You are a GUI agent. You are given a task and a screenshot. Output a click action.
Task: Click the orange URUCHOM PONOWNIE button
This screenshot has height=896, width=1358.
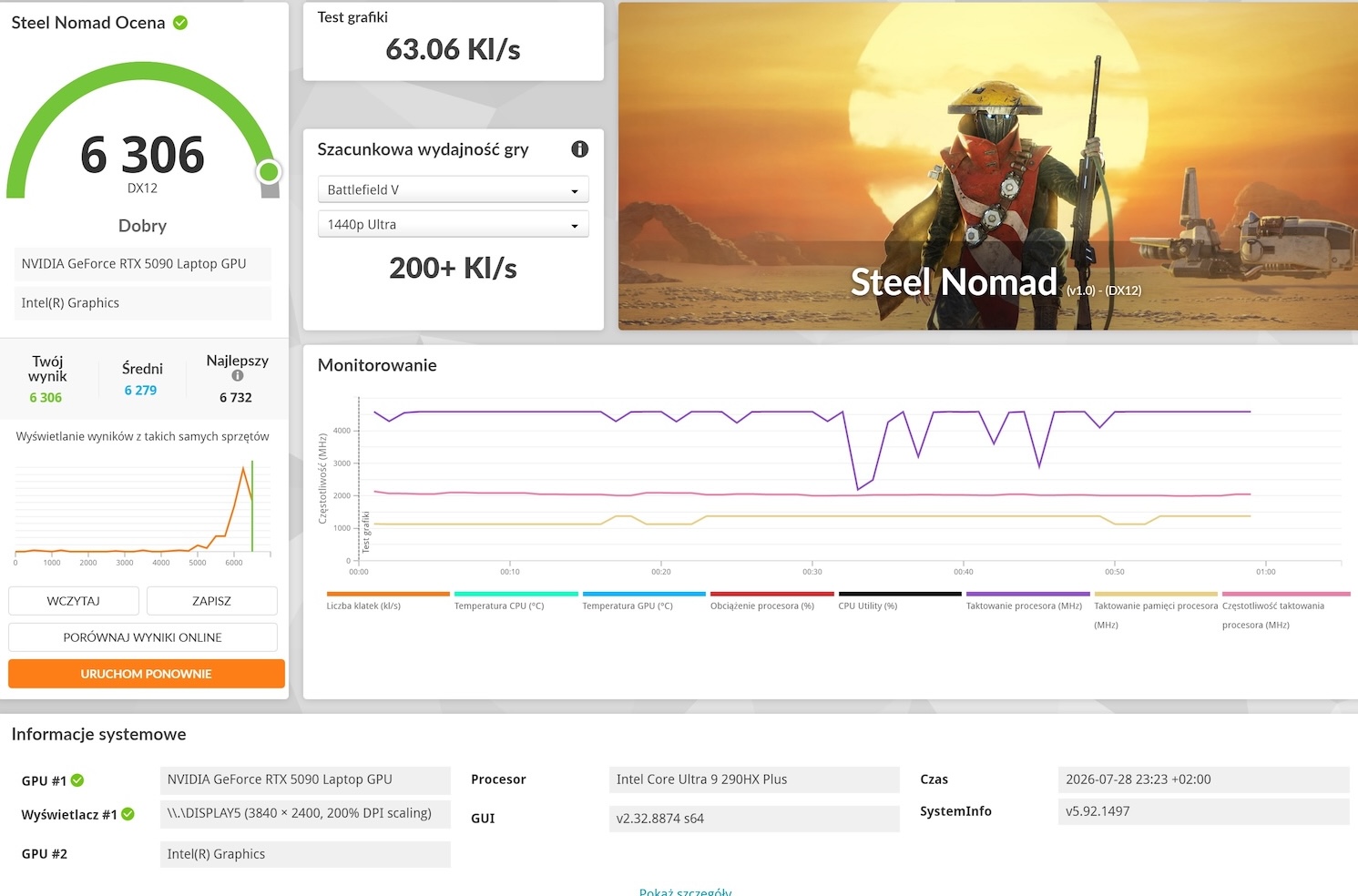(x=147, y=674)
